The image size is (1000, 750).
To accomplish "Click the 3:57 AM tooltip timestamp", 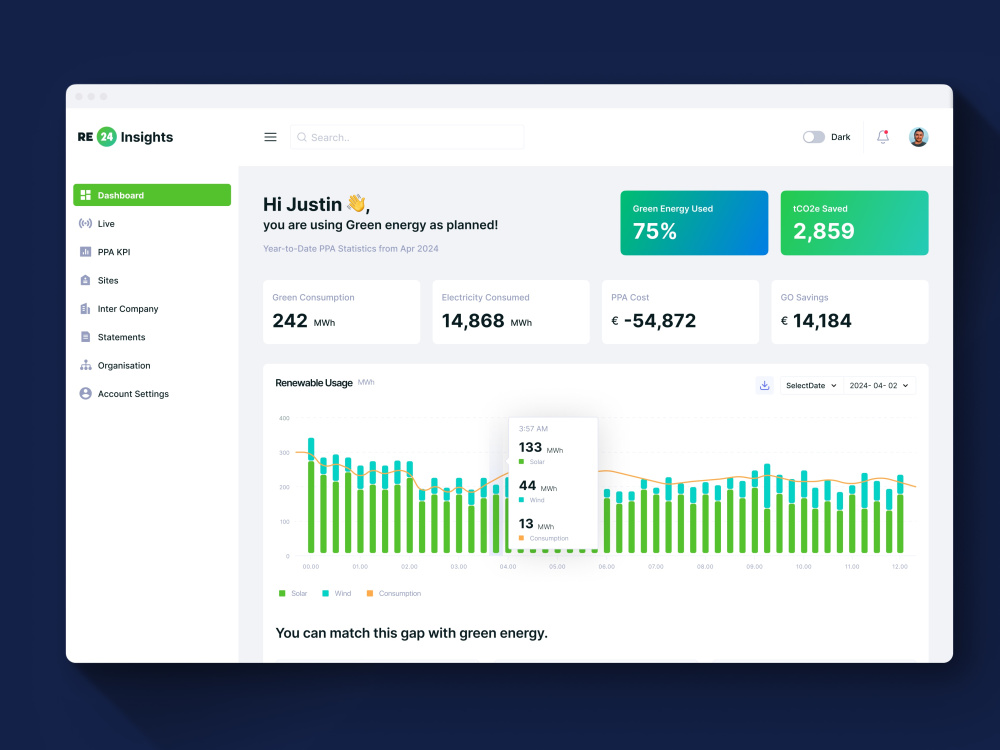I will click(533, 429).
